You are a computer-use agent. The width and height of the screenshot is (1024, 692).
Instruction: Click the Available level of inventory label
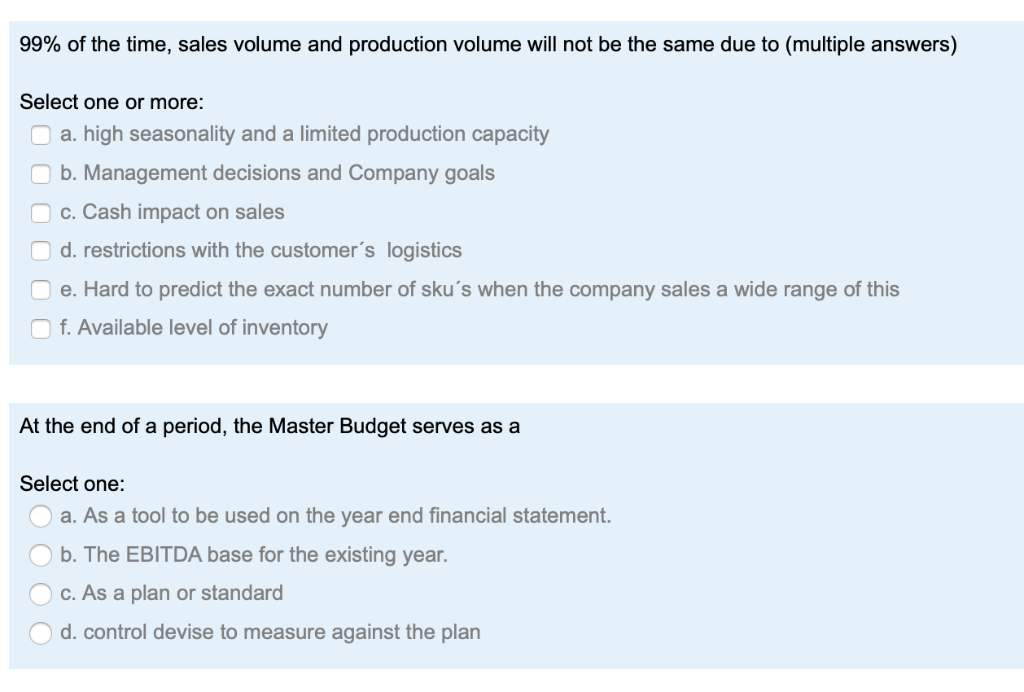(x=189, y=327)
